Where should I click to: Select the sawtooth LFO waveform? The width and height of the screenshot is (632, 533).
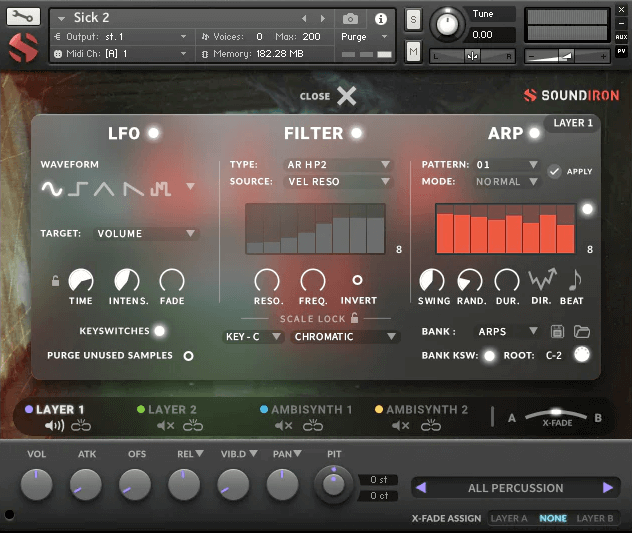click(x=133, y=189)
